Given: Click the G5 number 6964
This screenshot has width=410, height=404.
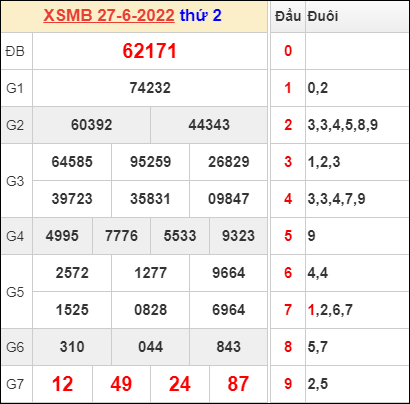Looking at the screenshot, I should tap(229, 310).
